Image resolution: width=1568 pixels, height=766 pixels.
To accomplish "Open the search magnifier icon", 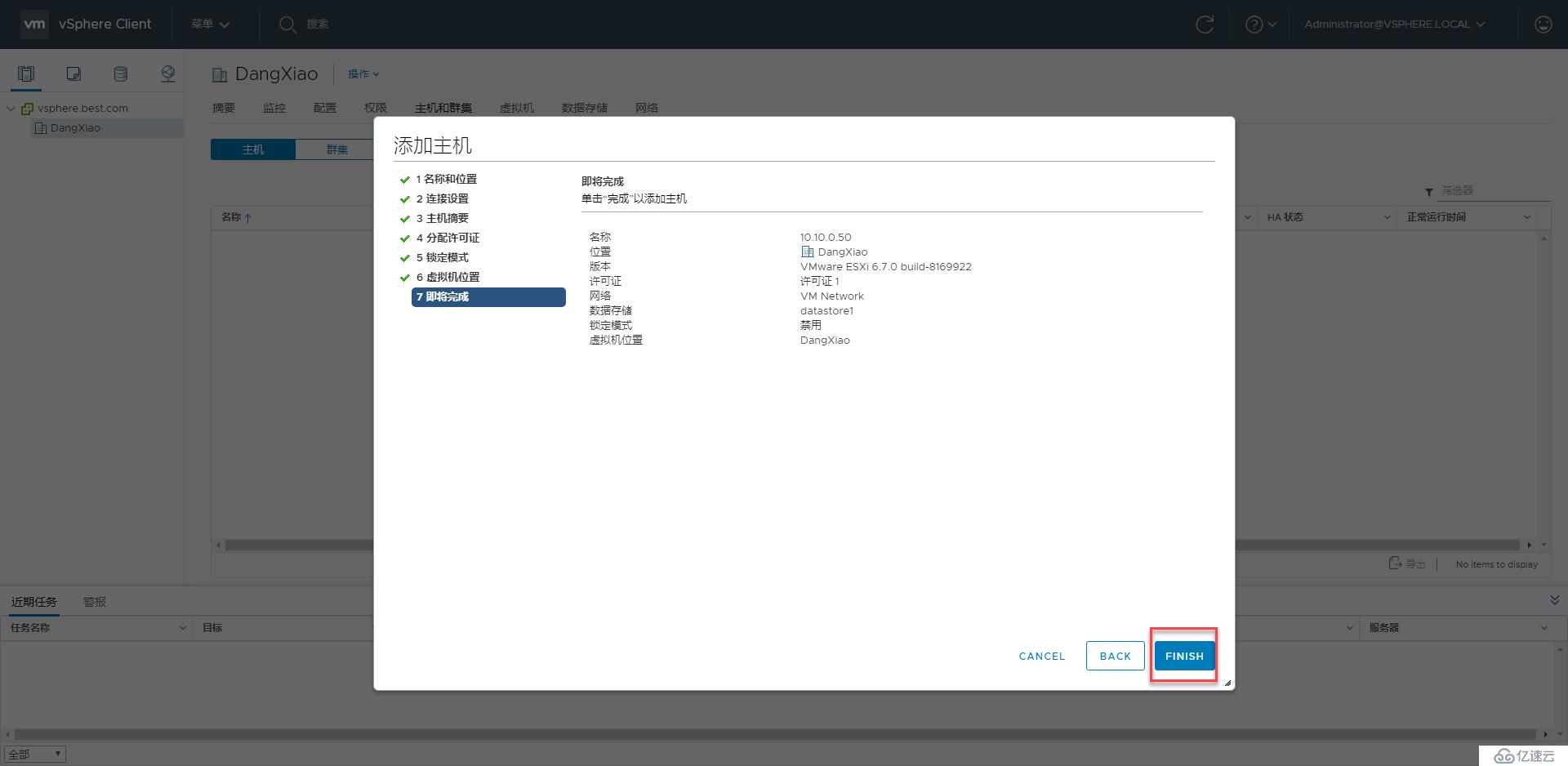I will [287, 24].
